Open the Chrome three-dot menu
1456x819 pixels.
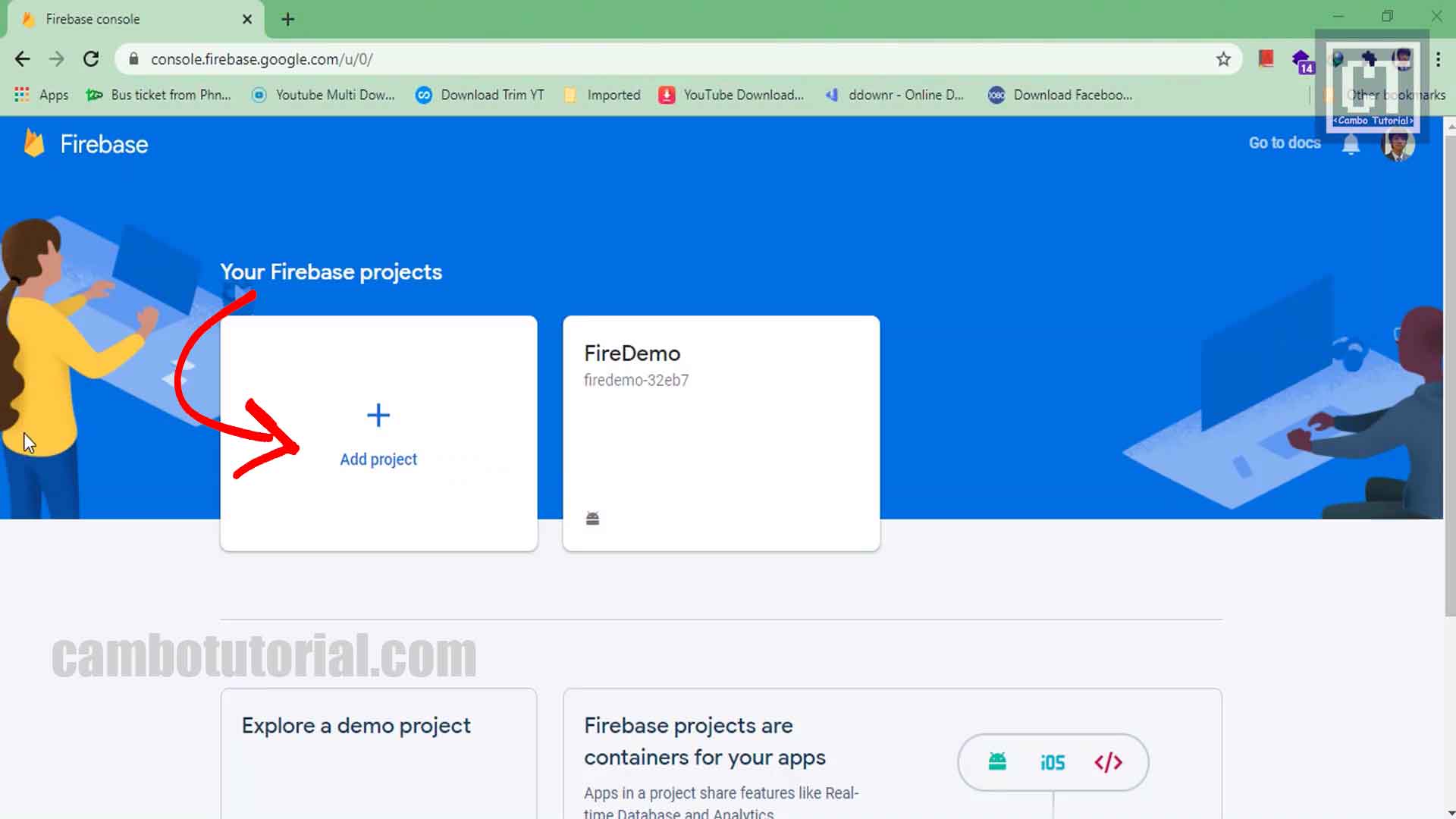pos(1438,58)
